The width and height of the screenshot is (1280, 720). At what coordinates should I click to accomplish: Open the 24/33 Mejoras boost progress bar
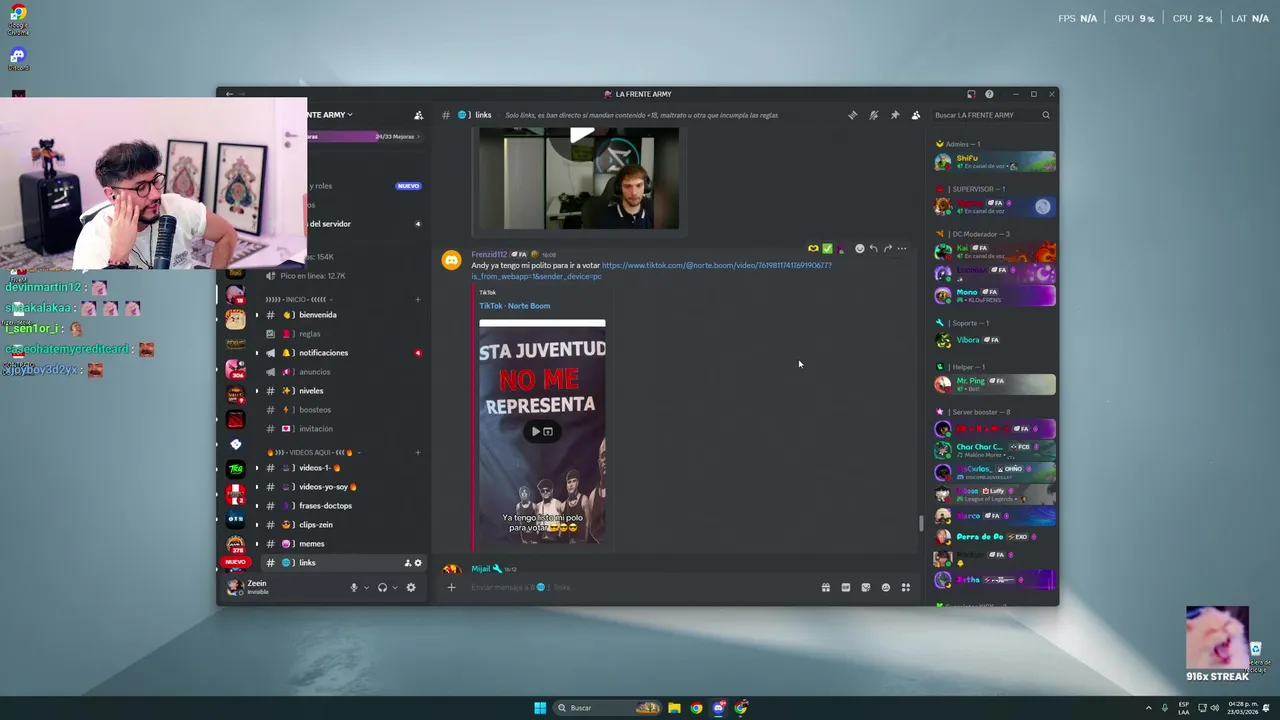point(365,136)
